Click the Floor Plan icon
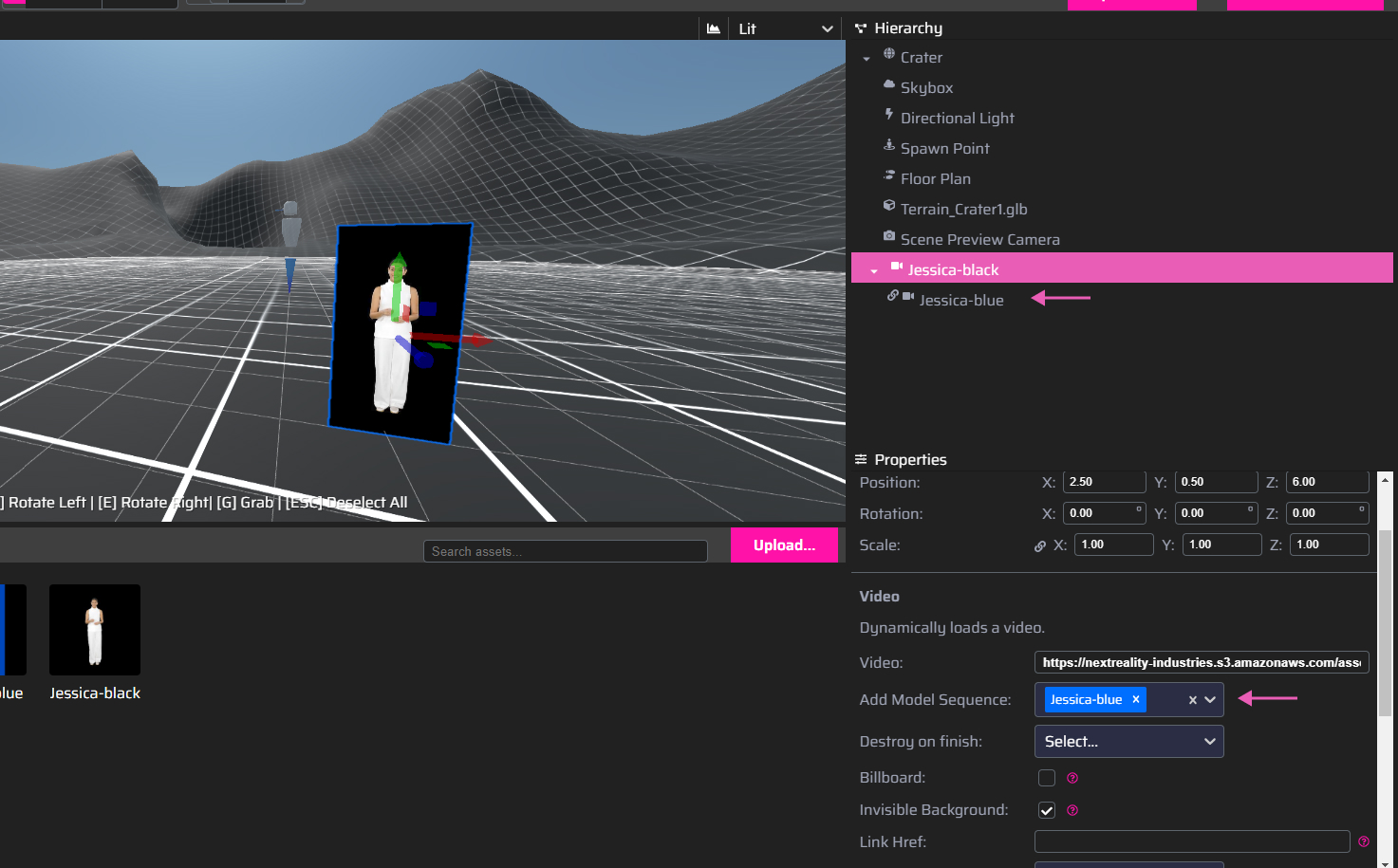The width and height of the screenshot is (1398, 868). coord(889,175)
